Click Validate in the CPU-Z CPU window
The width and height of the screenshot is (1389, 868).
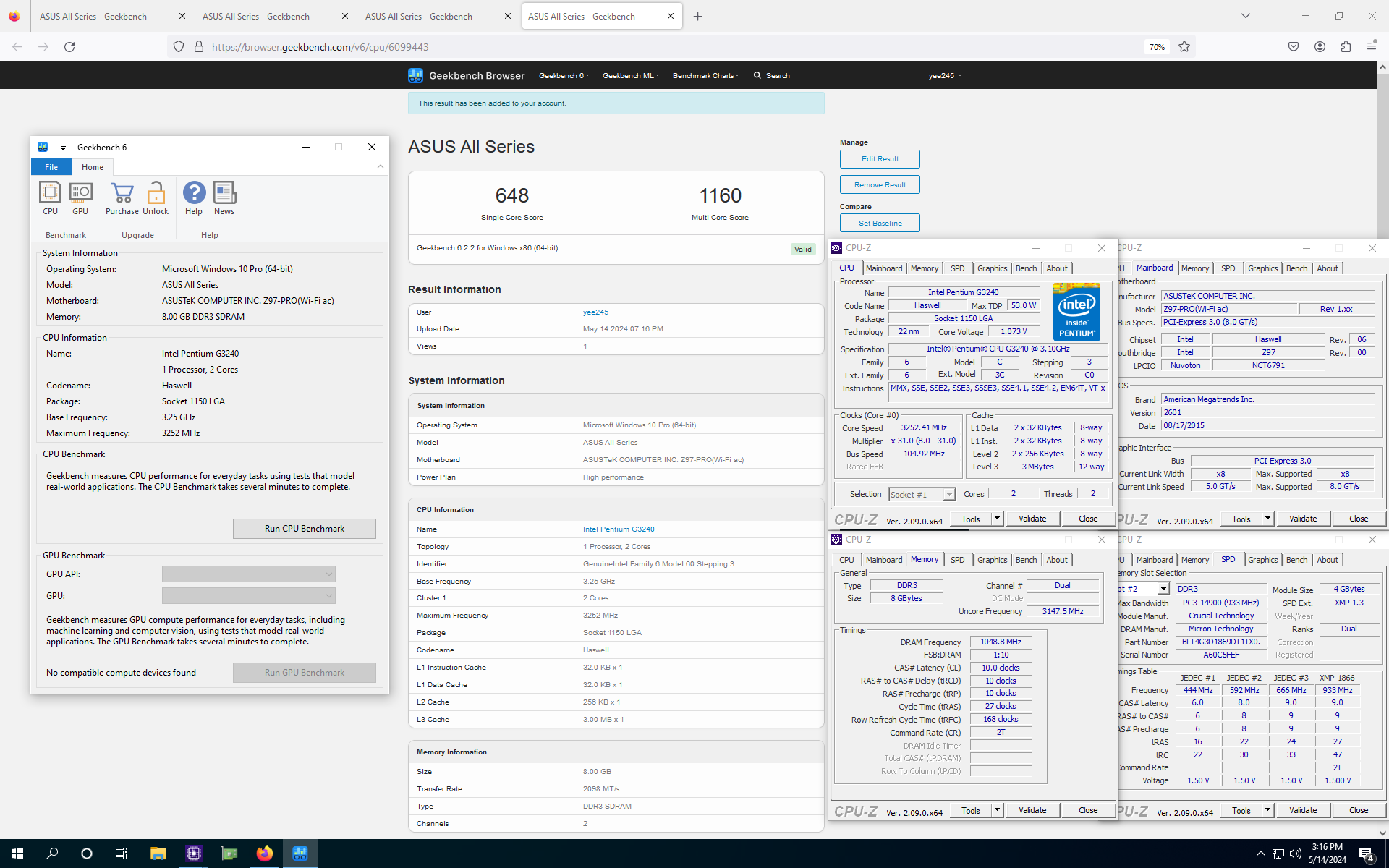tap(1032, 519)
